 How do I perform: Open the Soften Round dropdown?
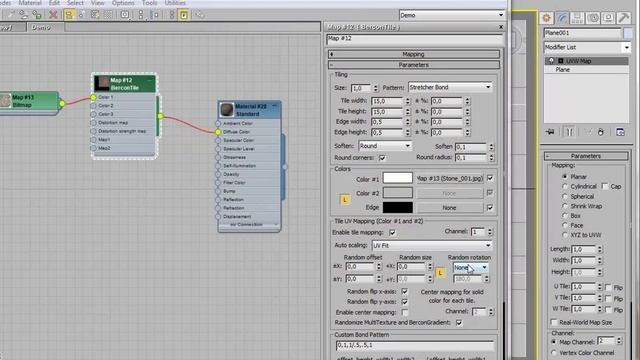384,146
